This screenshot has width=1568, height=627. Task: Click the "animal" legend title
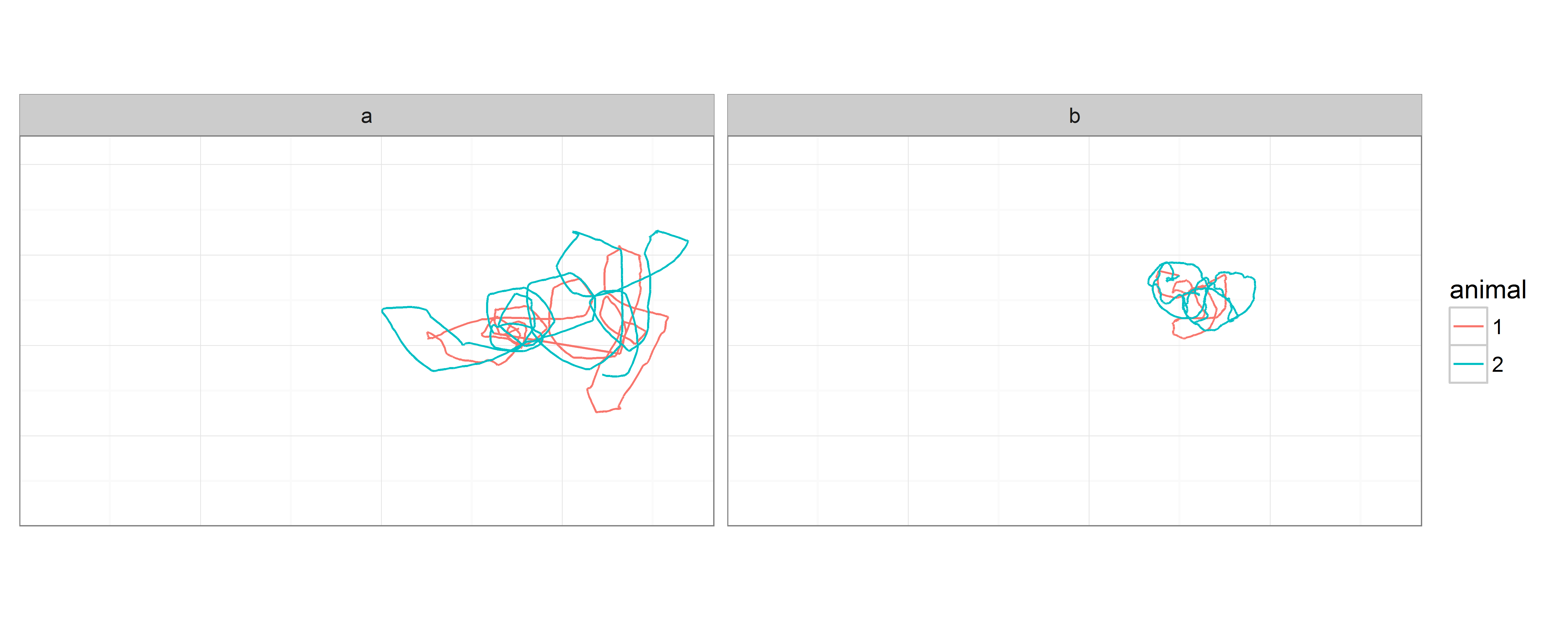(x=1488, y=290)
